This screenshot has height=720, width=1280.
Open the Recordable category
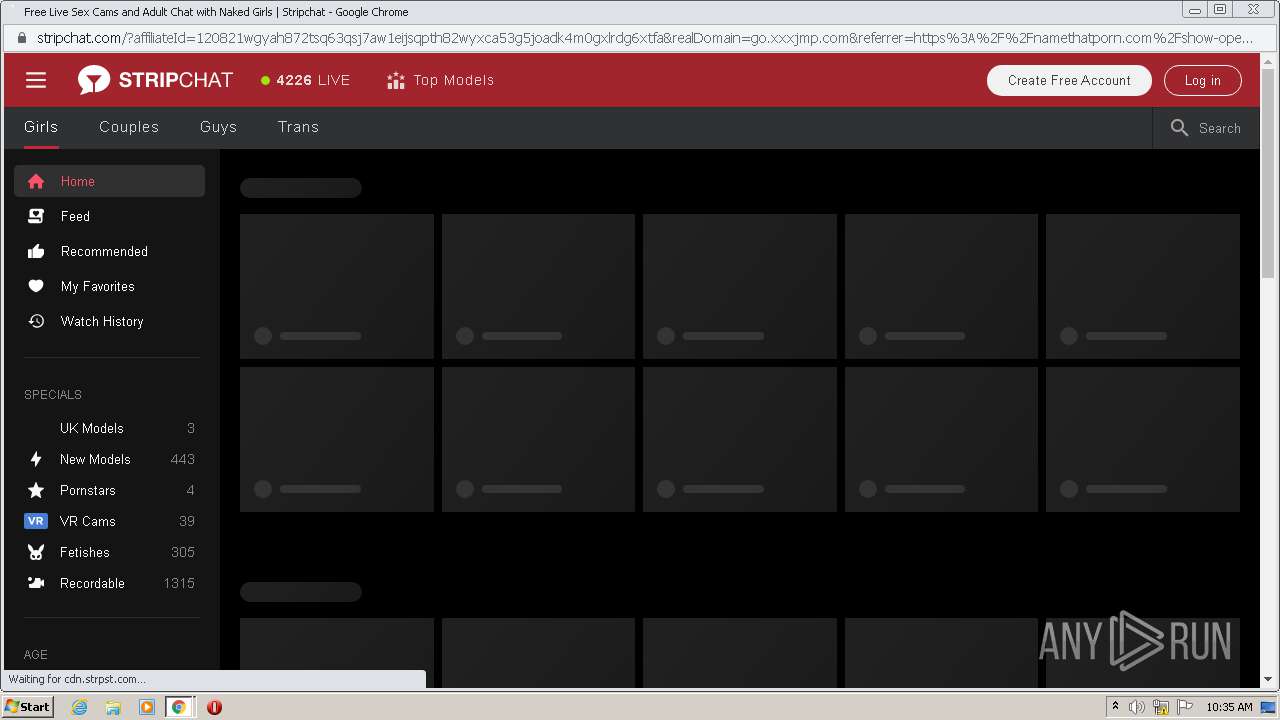coord(109,583)
